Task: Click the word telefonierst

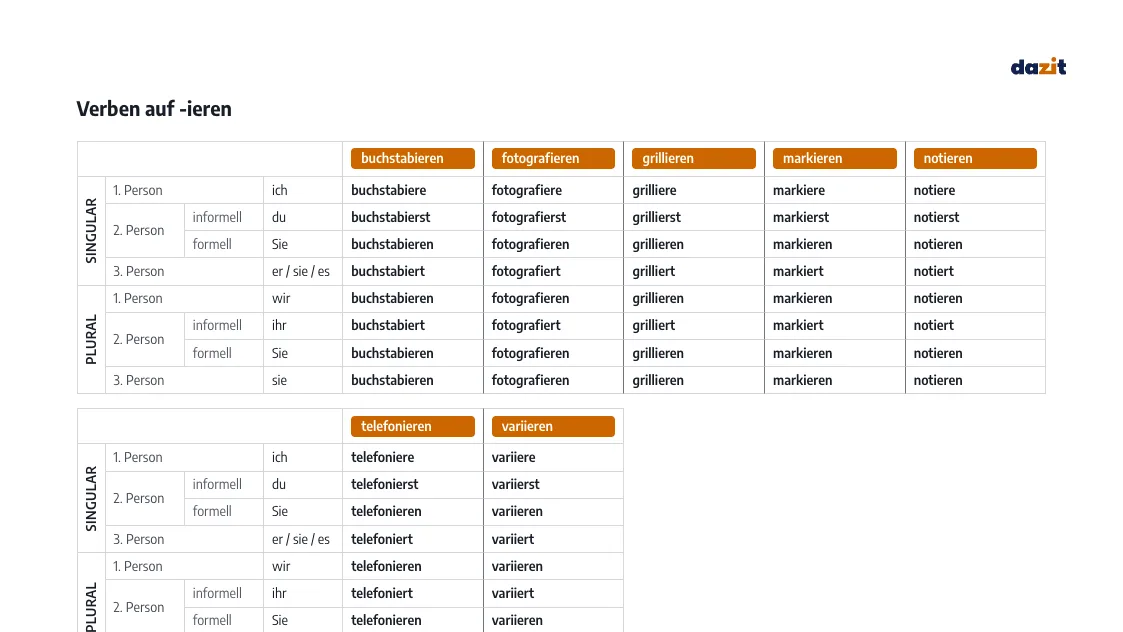Action: tap(385, 484)
